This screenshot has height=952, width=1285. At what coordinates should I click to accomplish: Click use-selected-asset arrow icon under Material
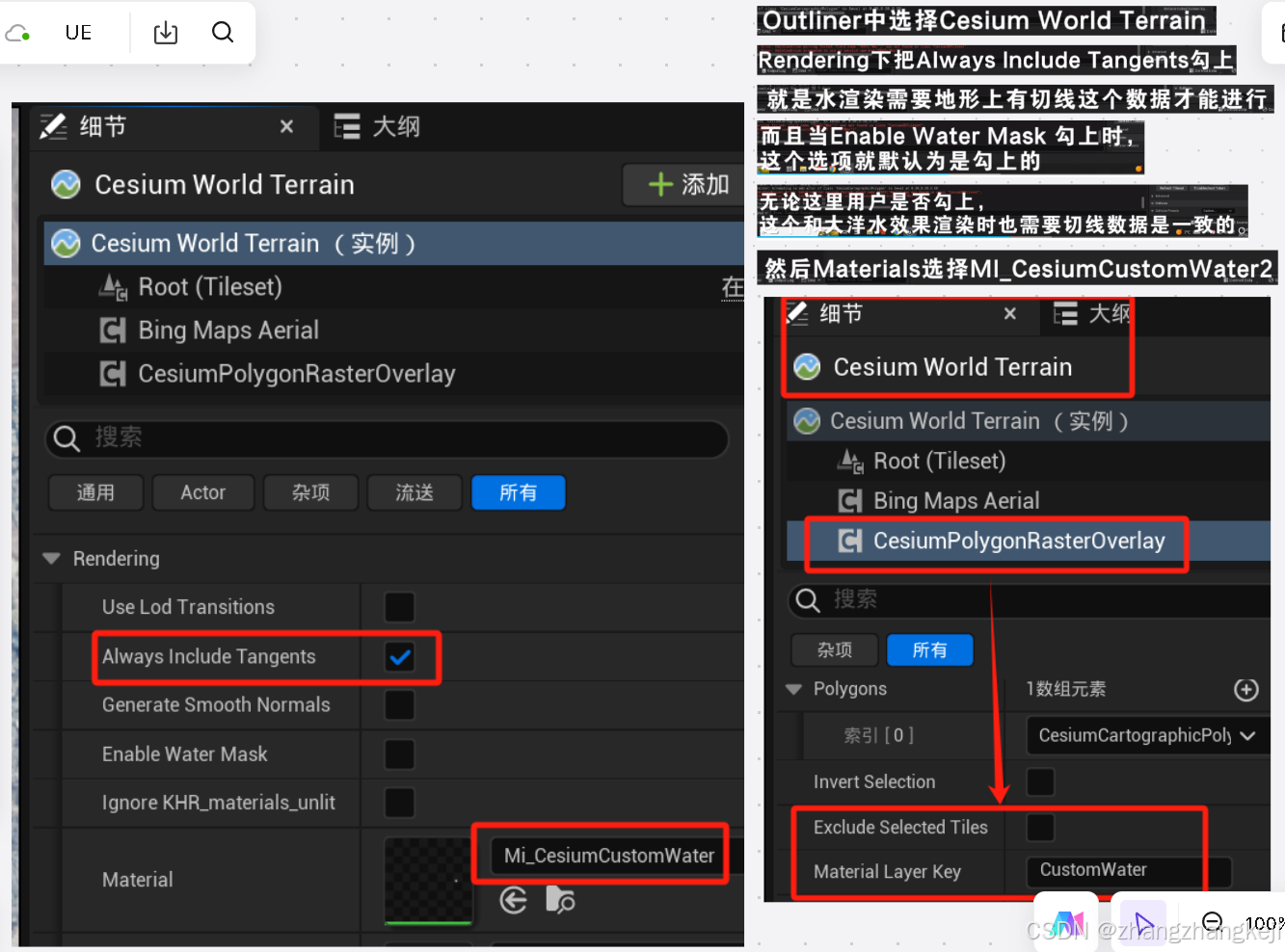(514, 901)
